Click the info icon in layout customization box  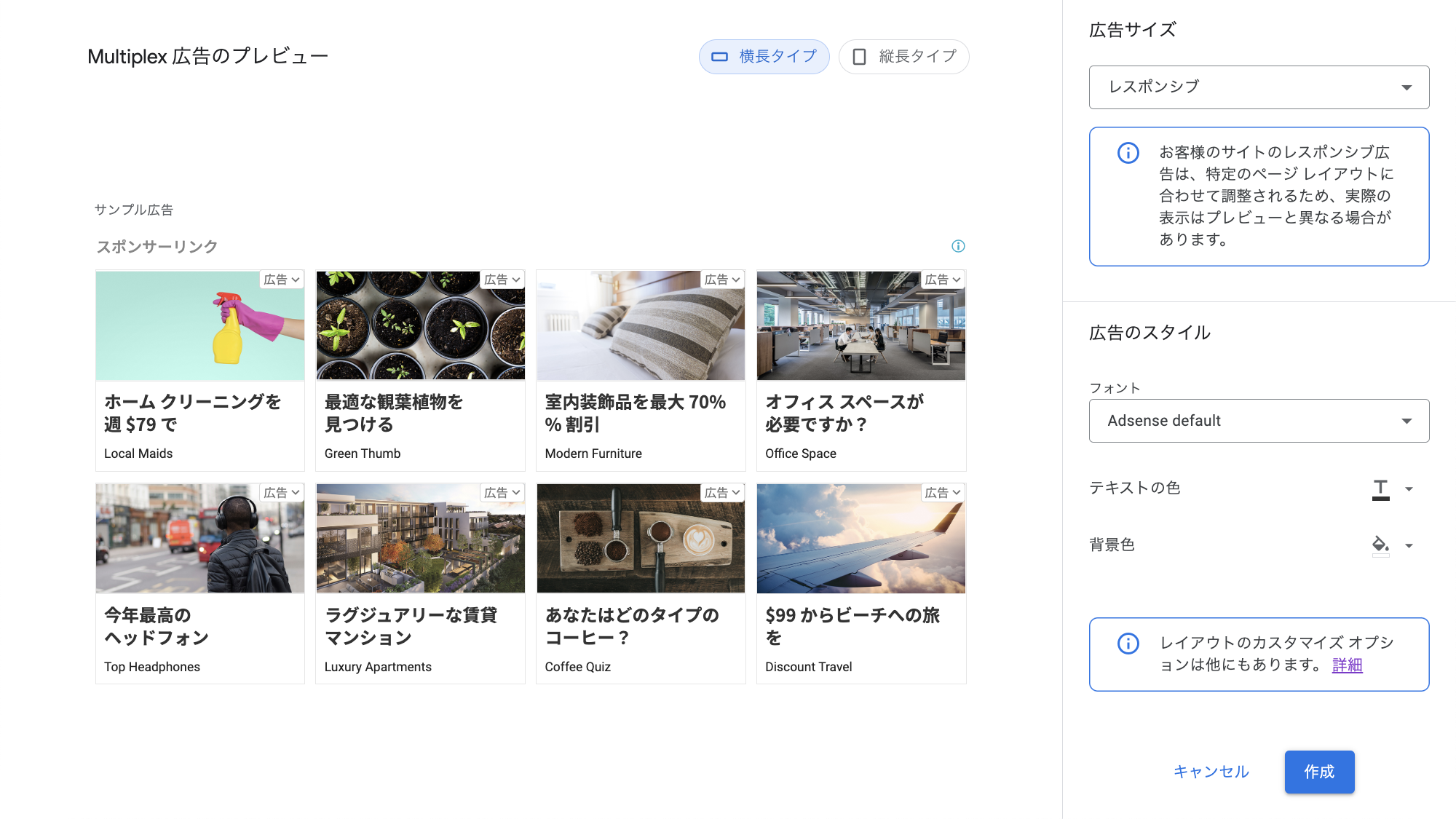1128,644
